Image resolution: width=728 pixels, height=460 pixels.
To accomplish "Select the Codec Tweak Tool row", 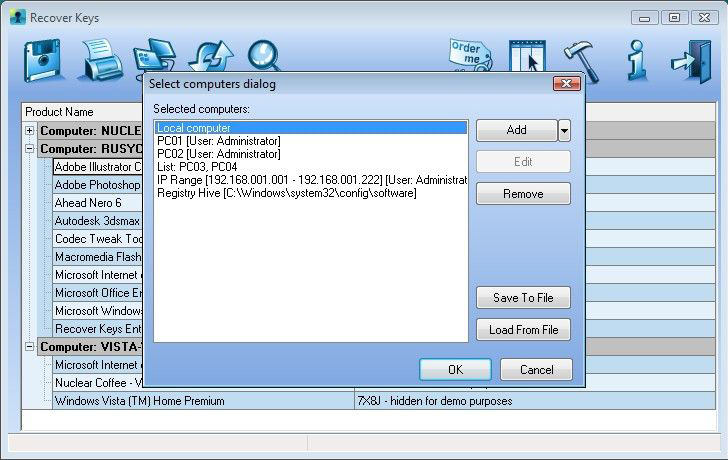I will coord(98,239).
